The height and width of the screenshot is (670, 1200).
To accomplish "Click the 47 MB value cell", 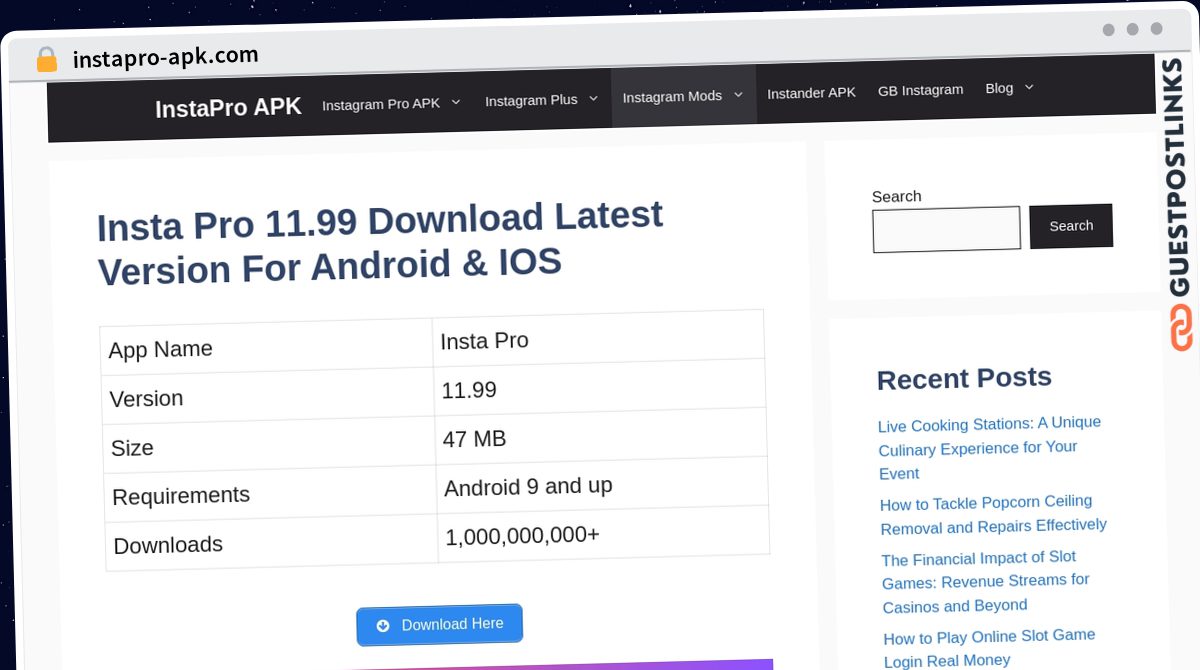I will 601,436.
